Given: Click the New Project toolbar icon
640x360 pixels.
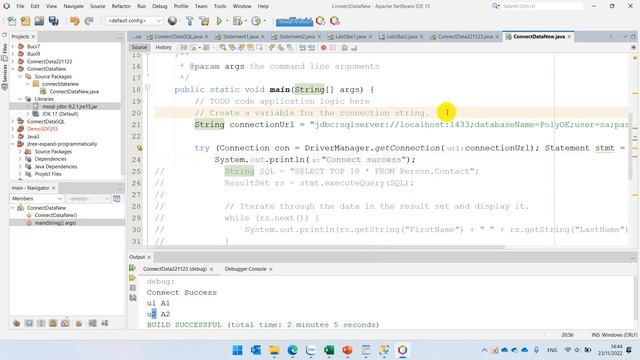Looking at the screenshot, I should pyautogui.click(x=25, y=21).
